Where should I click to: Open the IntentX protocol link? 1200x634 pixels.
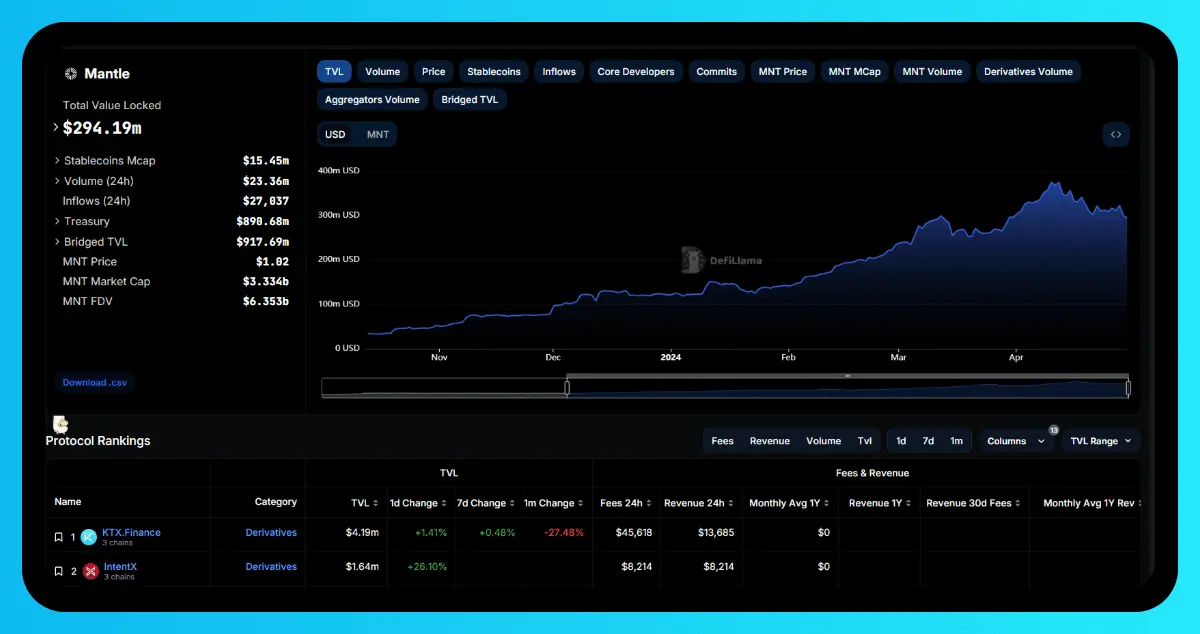[x=121, y=567]
